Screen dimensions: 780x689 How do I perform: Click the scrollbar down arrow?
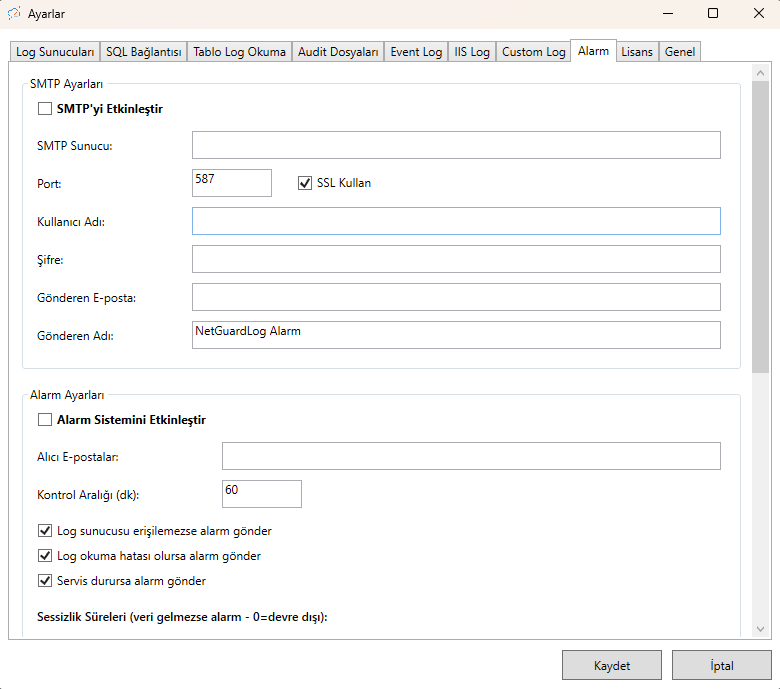point(760,628)
